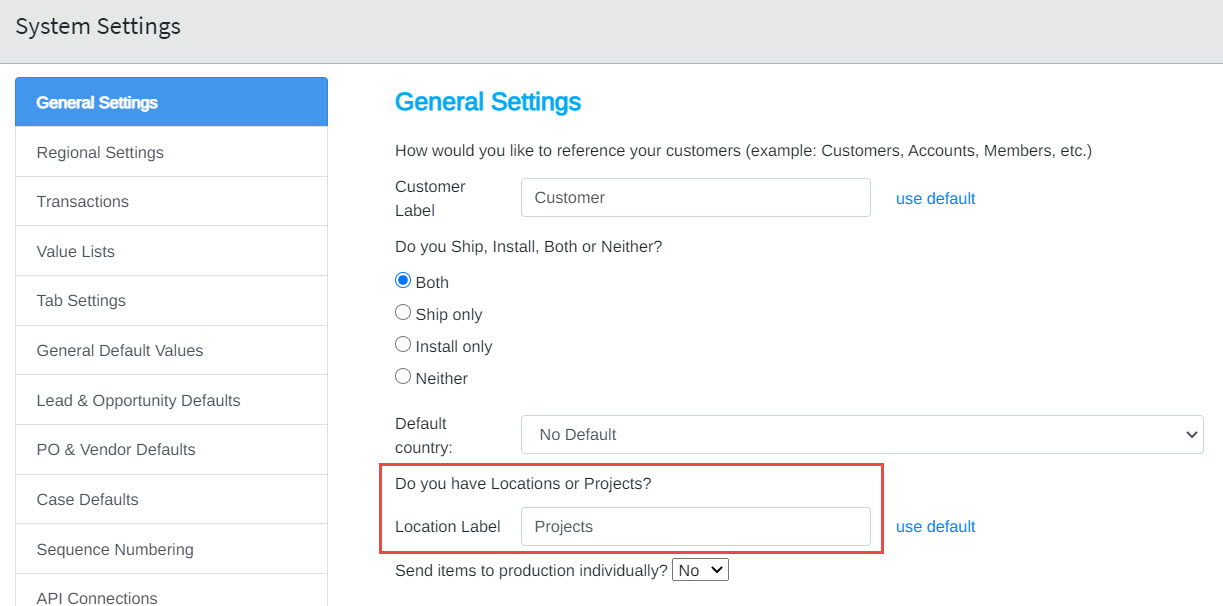Open General Default Values settings

120,350
